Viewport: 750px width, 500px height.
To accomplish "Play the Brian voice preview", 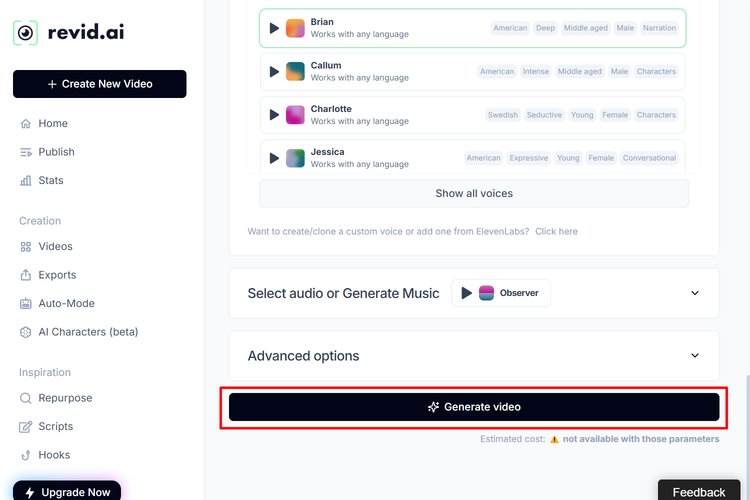I will (x=274, y=28).
